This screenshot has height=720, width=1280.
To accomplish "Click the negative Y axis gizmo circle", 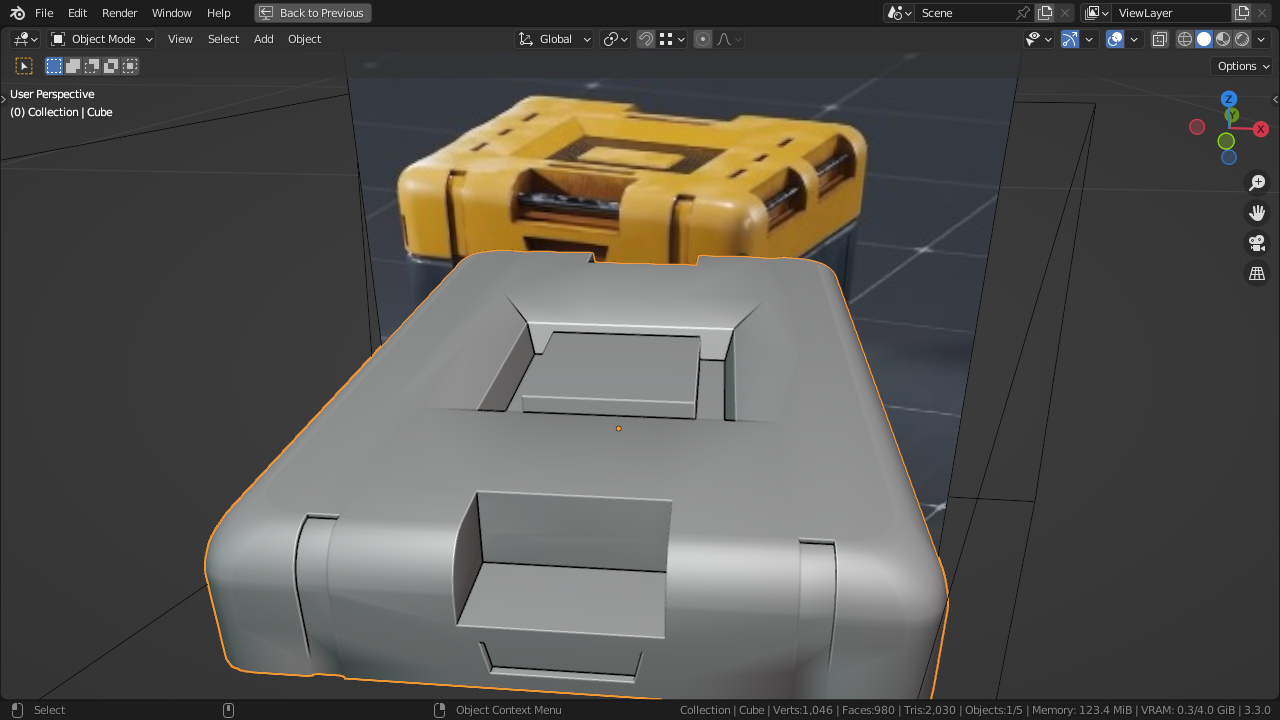I will (x=1226, y=142).
